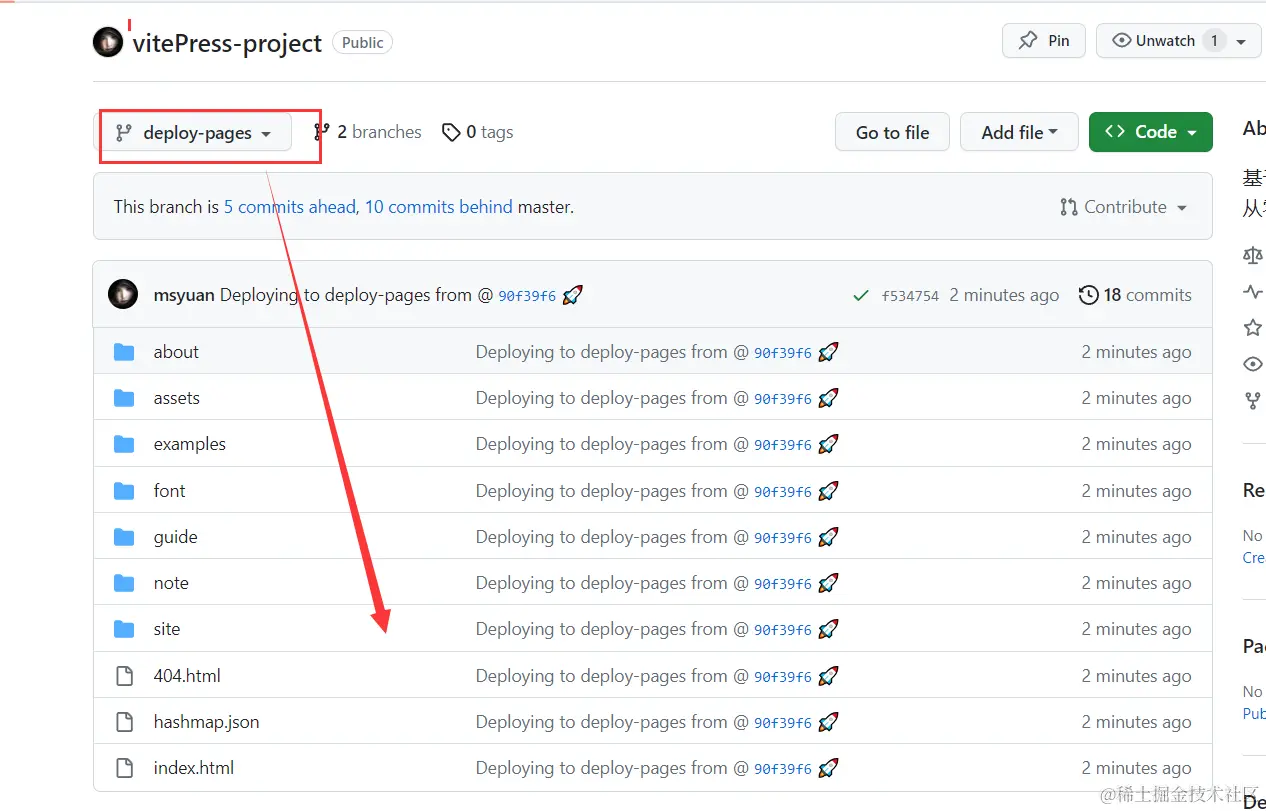Click the code brackets icon in Code button
This screenshot has height=811, width=1266.
(1115, 132)
